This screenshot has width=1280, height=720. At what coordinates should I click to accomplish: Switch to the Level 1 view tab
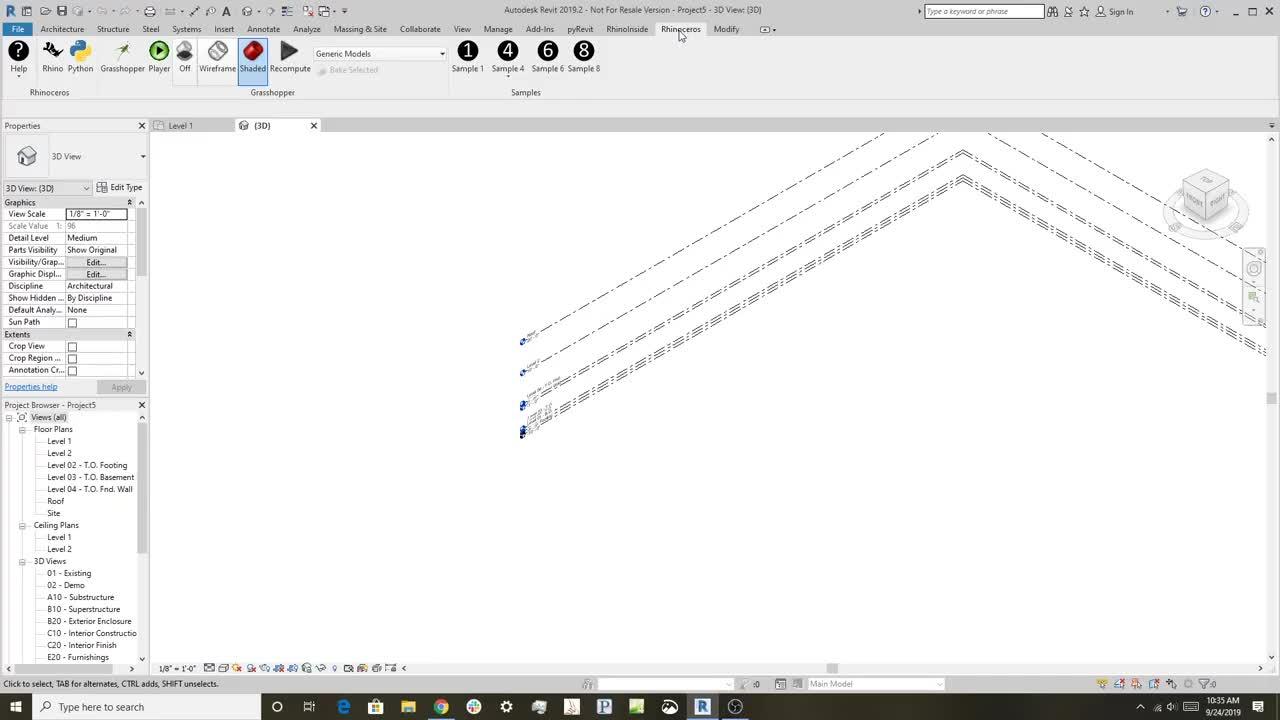click(x=180, y=125)
